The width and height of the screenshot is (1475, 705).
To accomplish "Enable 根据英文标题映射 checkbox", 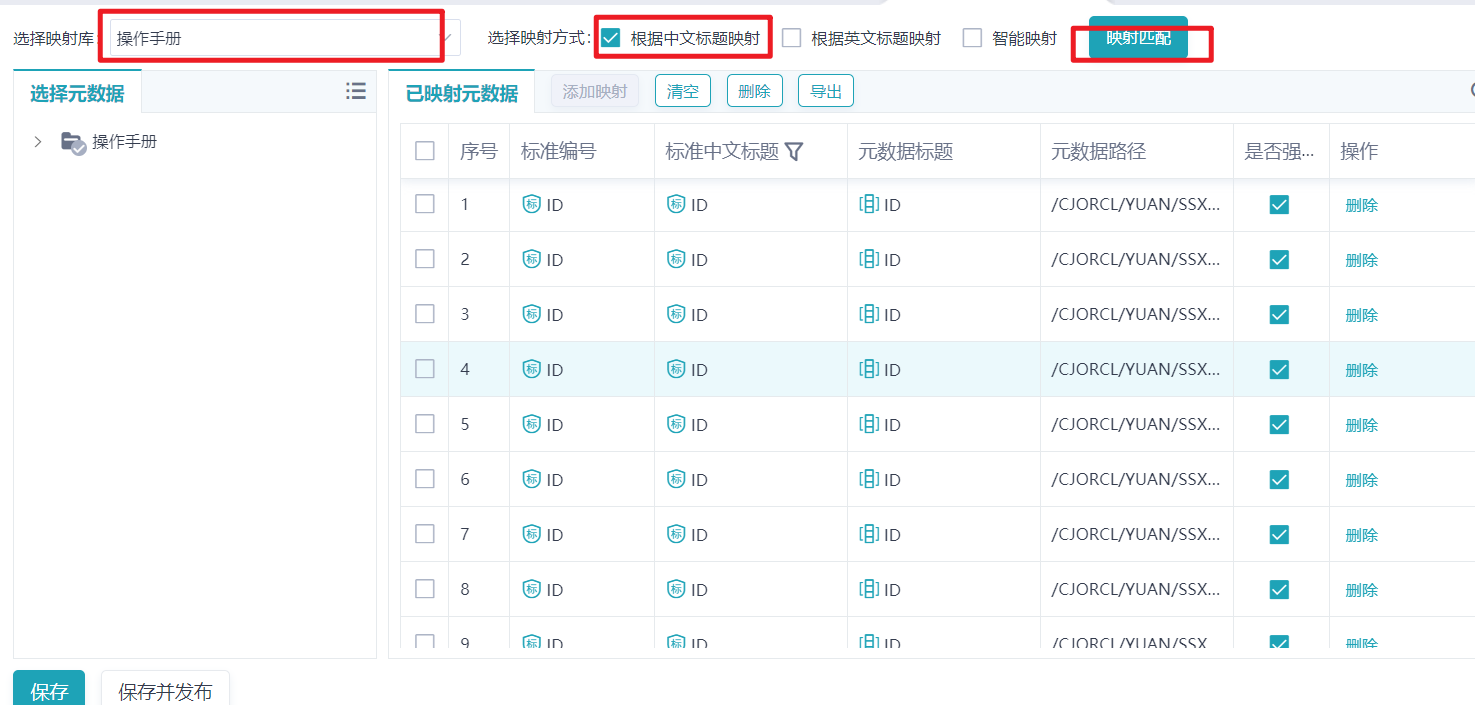I will coord(792,38).
